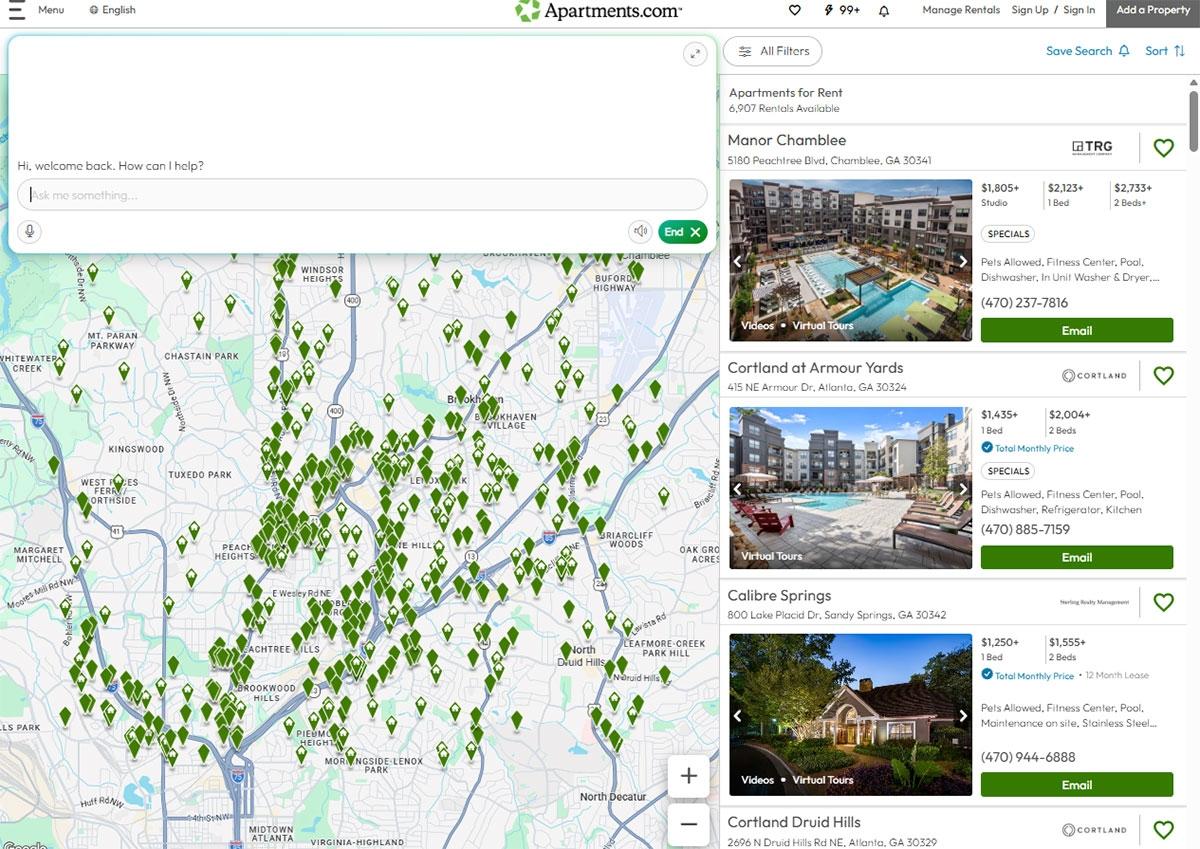The width and height of the screenshot is (1200, 849).
Task: Go to the Apartments.com home logo
Action: [x=598, y=11]
